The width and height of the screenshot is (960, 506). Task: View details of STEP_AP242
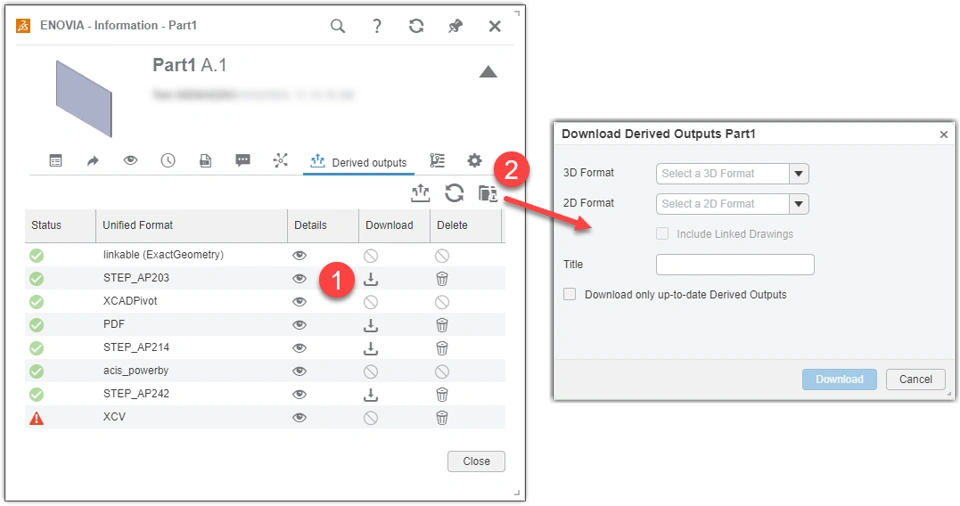(299, 395)
